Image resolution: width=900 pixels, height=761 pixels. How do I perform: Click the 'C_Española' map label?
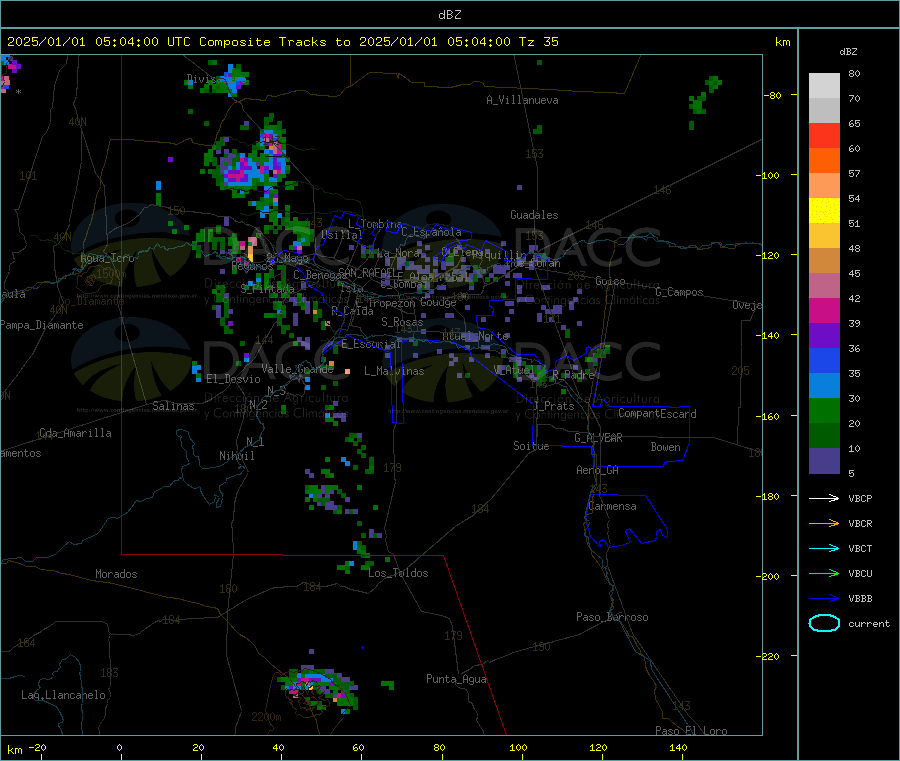click(431, 232)
